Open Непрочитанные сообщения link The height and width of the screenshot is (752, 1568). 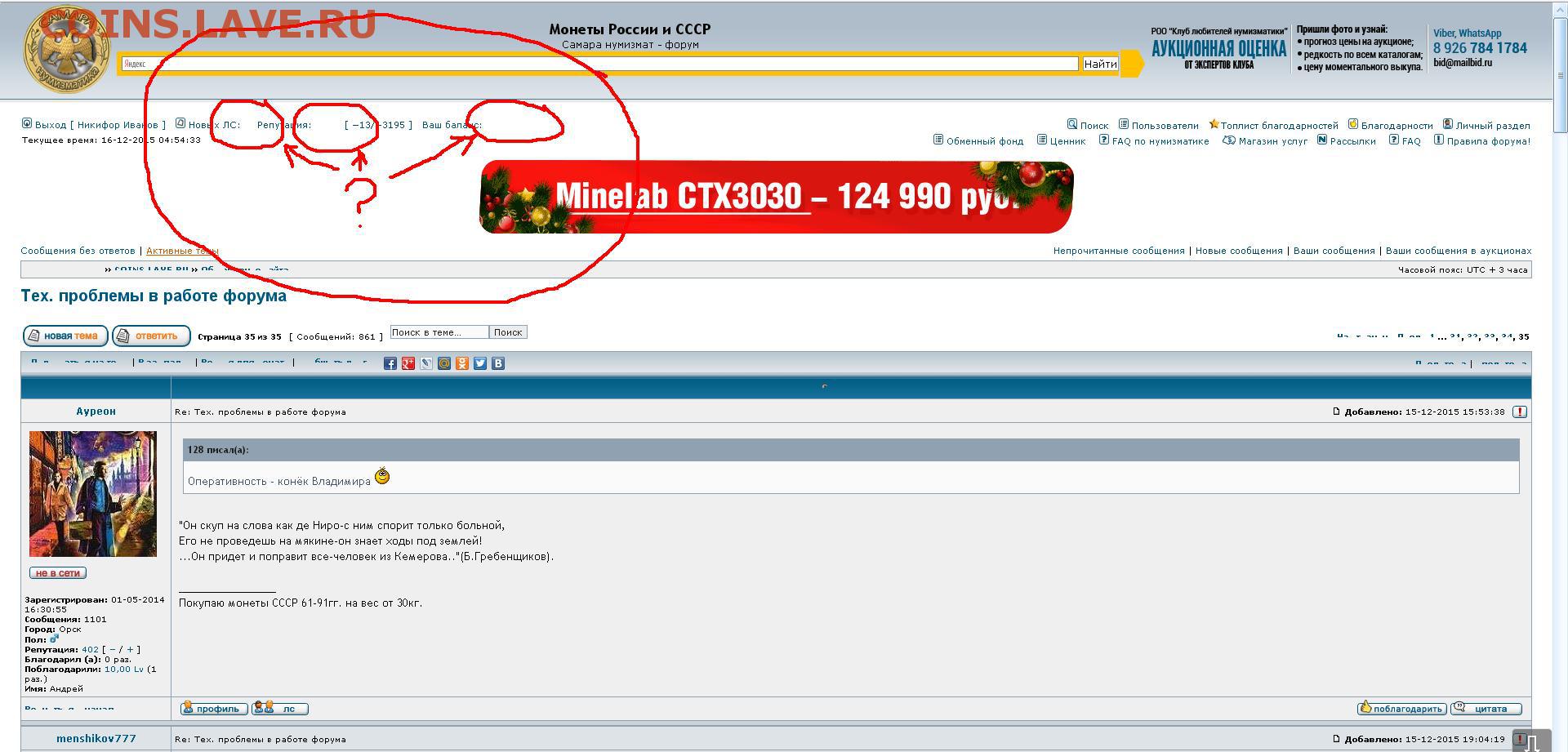point(1119,251)
